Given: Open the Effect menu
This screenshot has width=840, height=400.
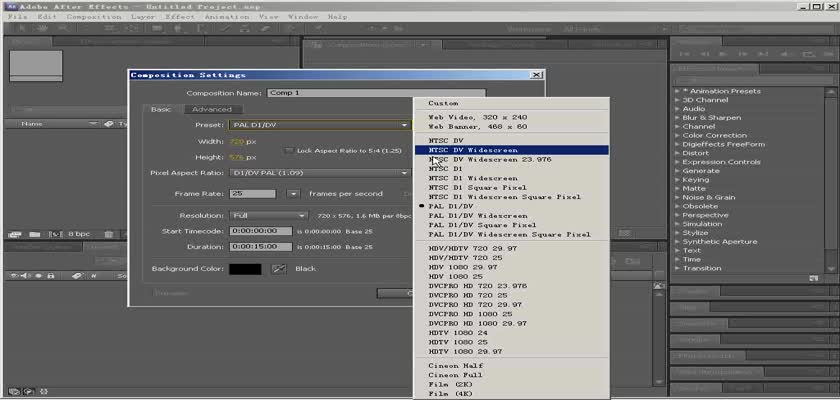Looking at the screenshot, I should pos(181,17).
